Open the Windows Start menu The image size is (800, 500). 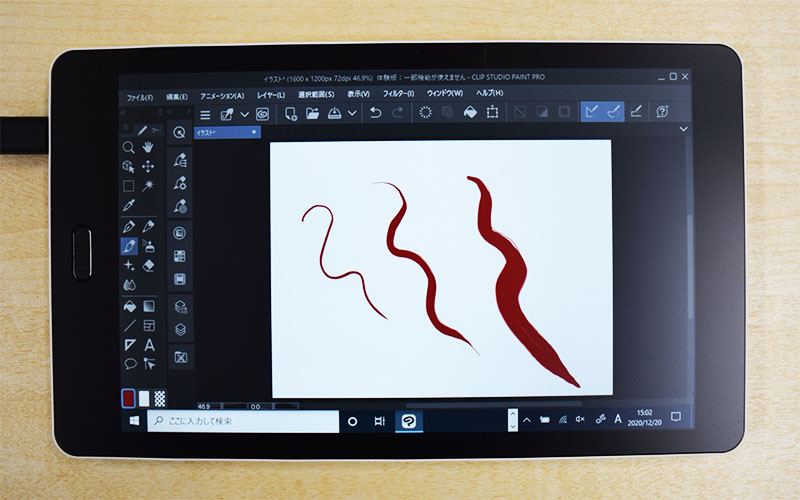134,421
